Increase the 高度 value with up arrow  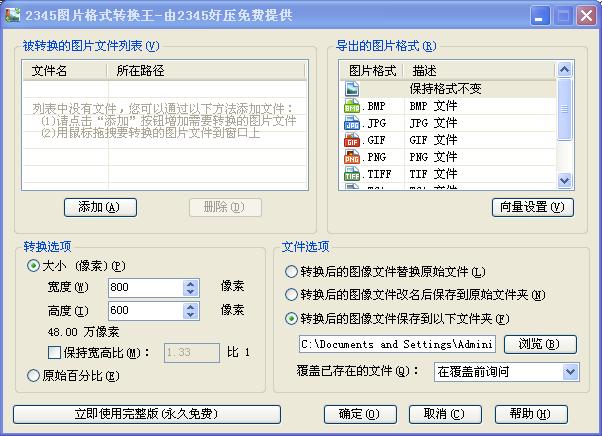[191, 307]
